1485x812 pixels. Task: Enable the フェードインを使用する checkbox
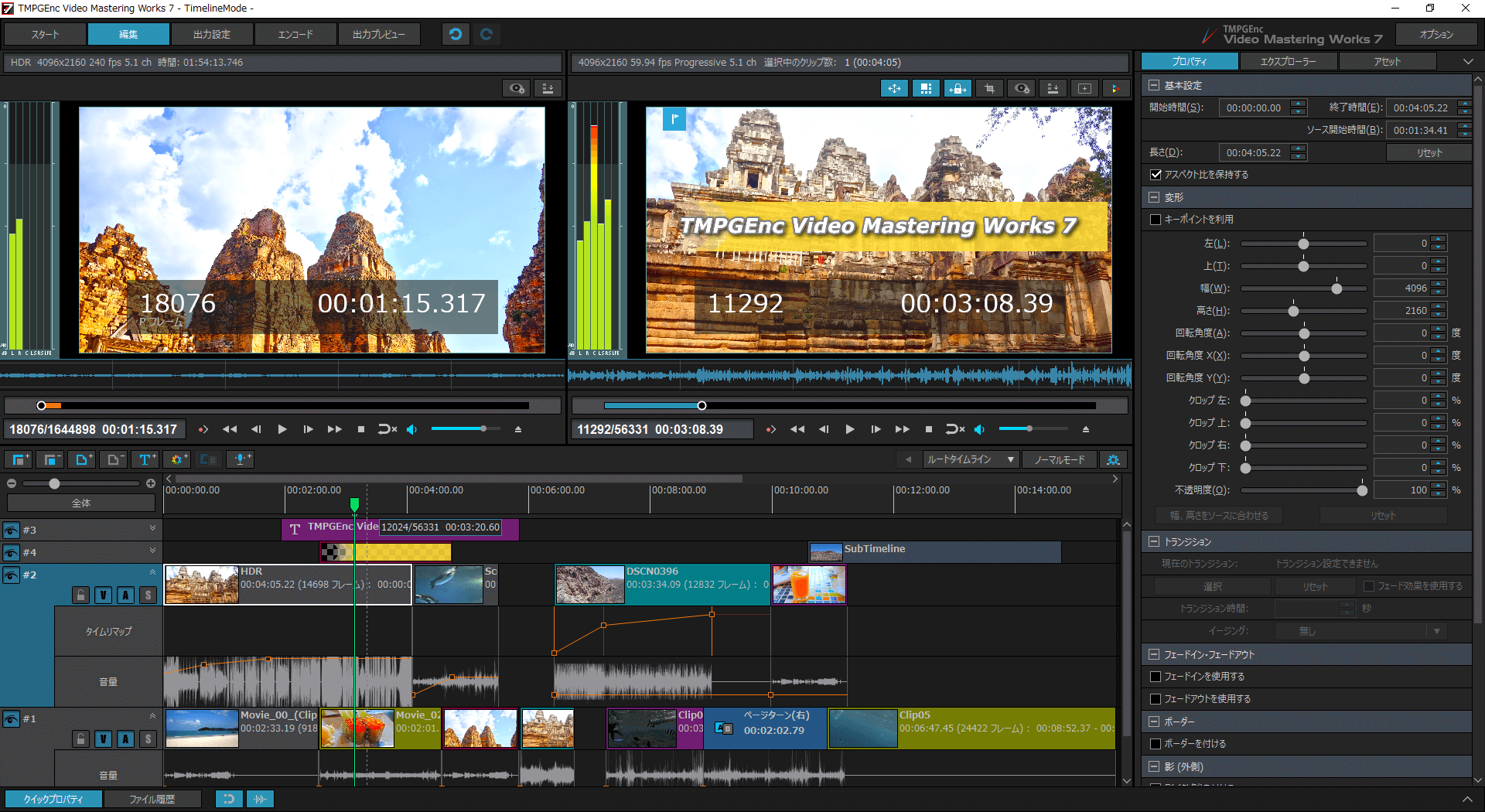click(1156, 676)
